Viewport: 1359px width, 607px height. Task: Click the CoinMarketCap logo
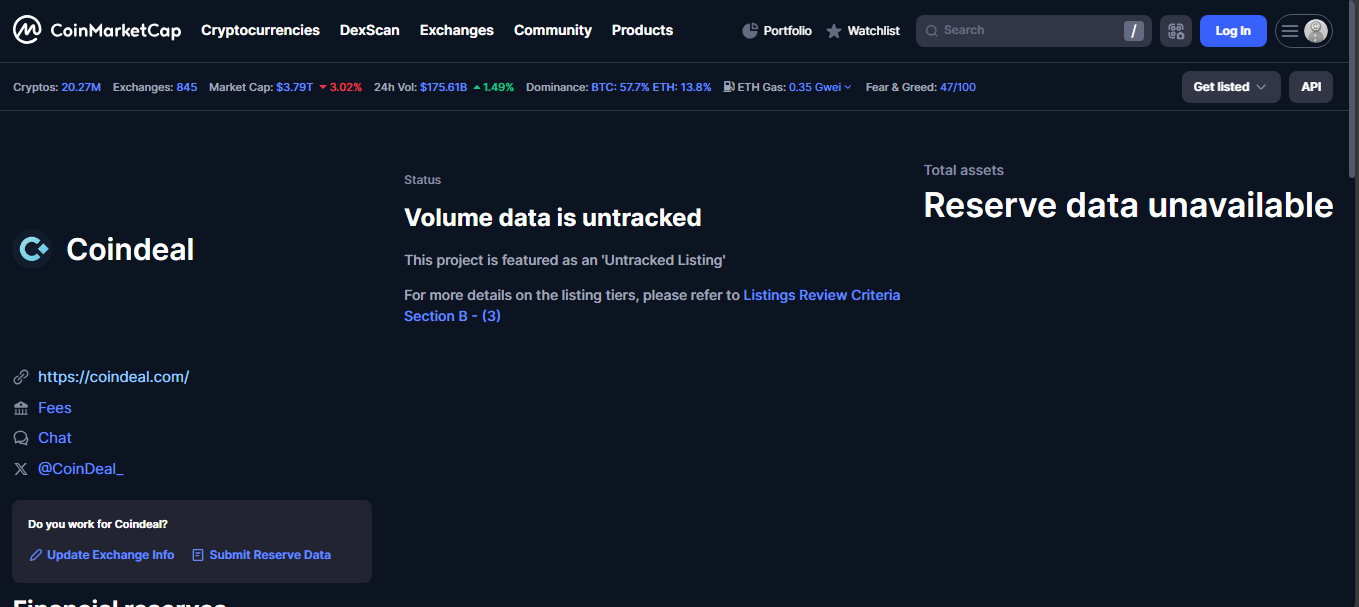point(97,31)
